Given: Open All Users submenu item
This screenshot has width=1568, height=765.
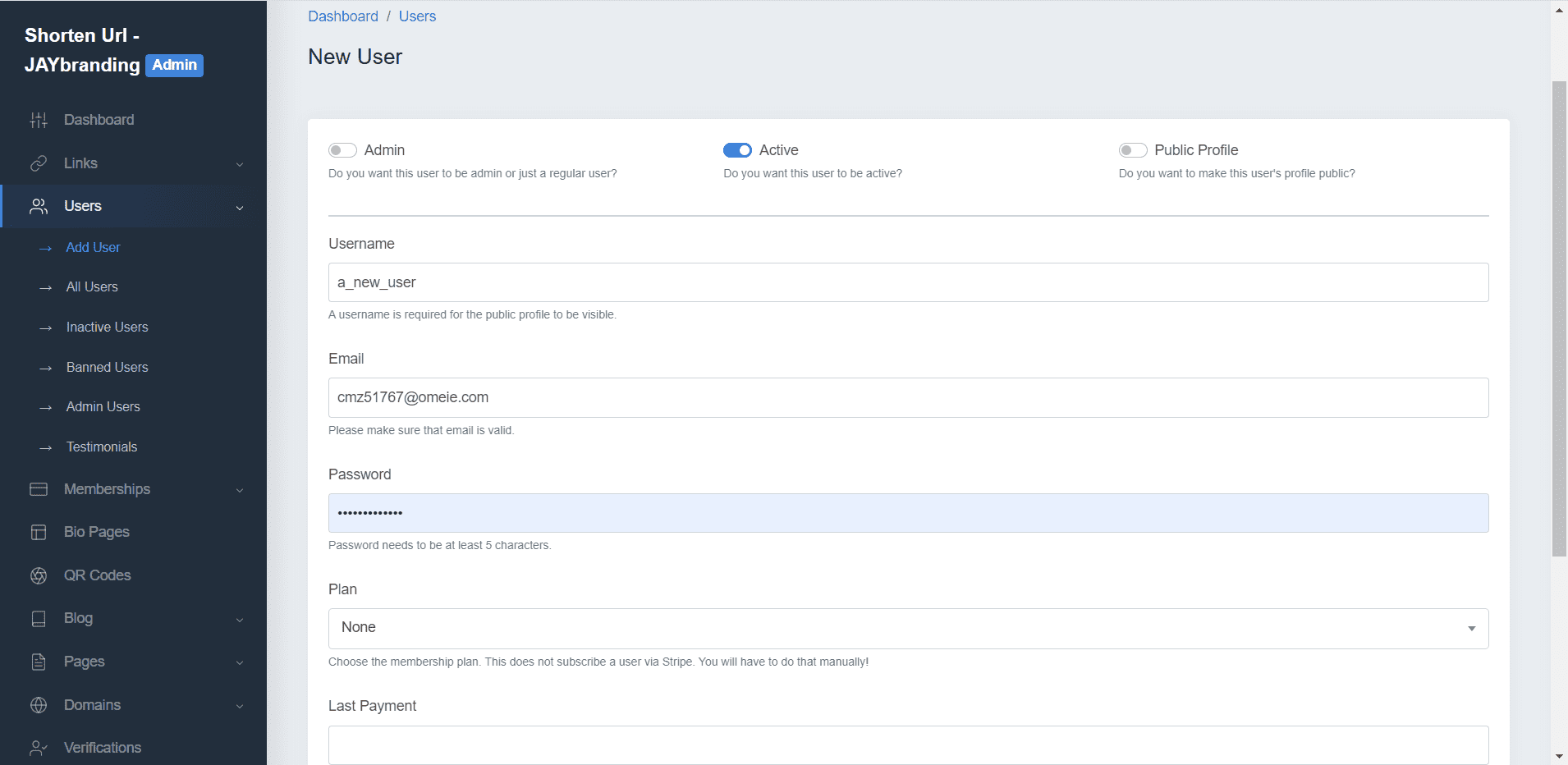Looking at the screenshot, I should (x=92, y=286).
